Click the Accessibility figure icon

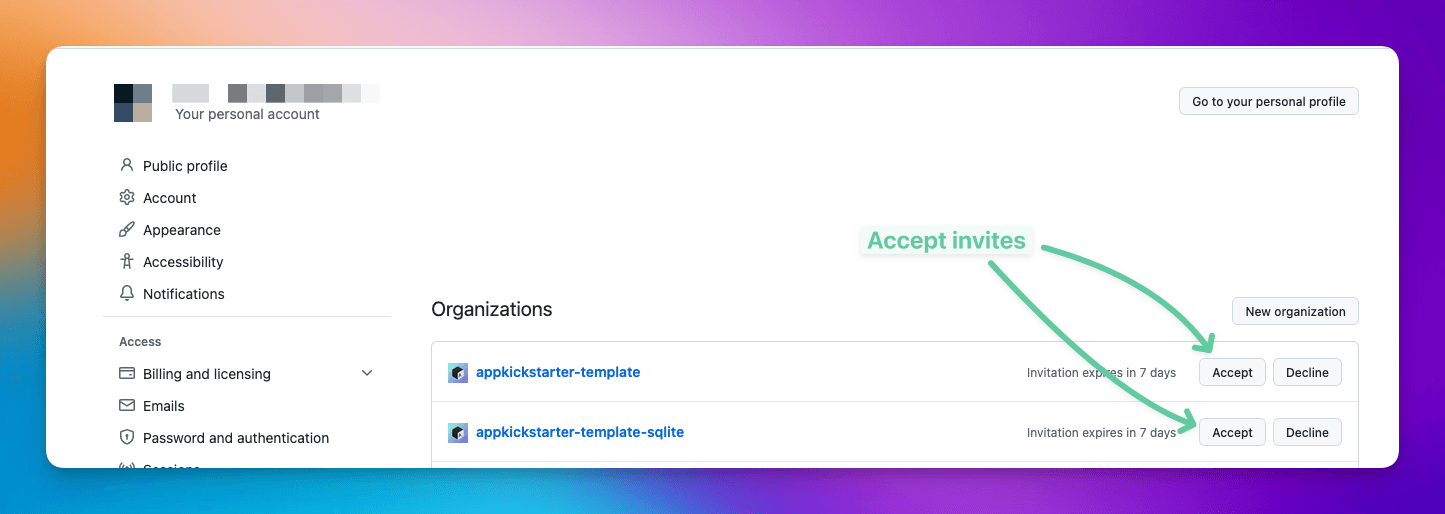pyautogui.click(x=127, y=262)
